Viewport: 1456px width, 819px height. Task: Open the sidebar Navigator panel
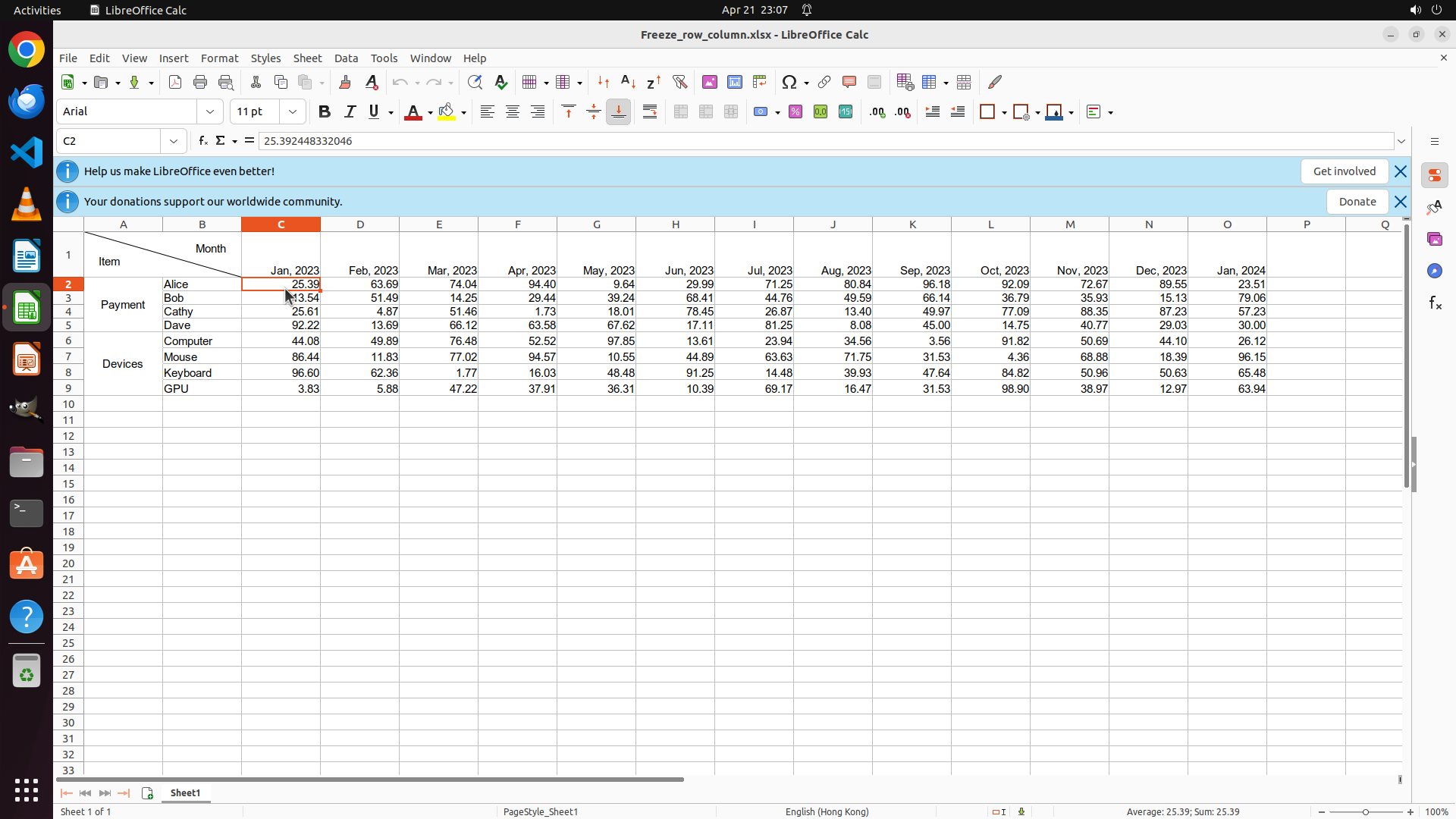tap(1434, 271)
